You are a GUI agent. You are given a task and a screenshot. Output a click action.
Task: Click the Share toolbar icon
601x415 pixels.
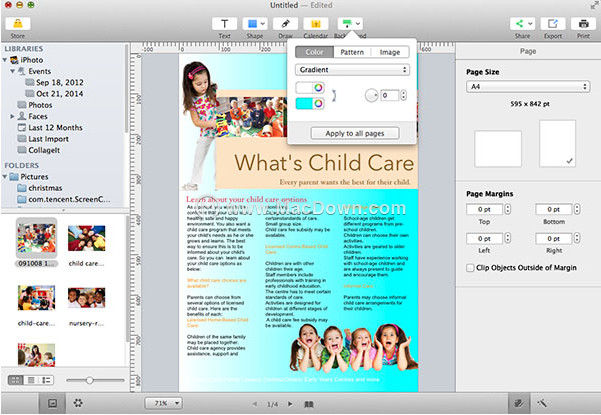tap(519, 24)
